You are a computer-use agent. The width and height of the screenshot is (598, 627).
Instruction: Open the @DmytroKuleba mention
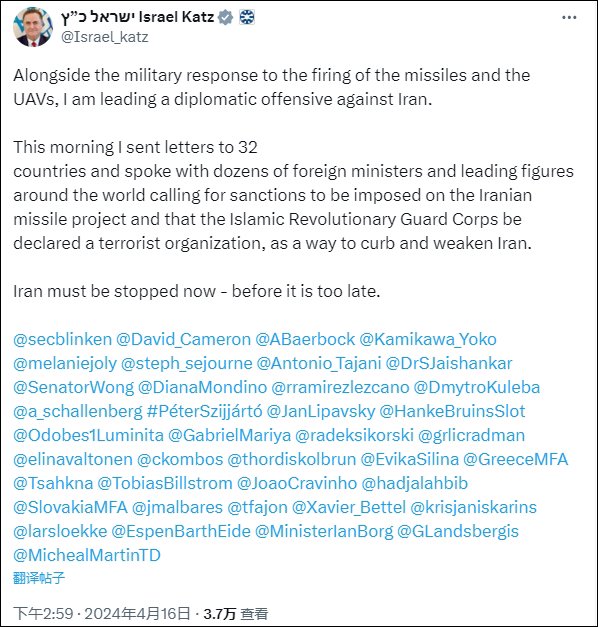476,387
